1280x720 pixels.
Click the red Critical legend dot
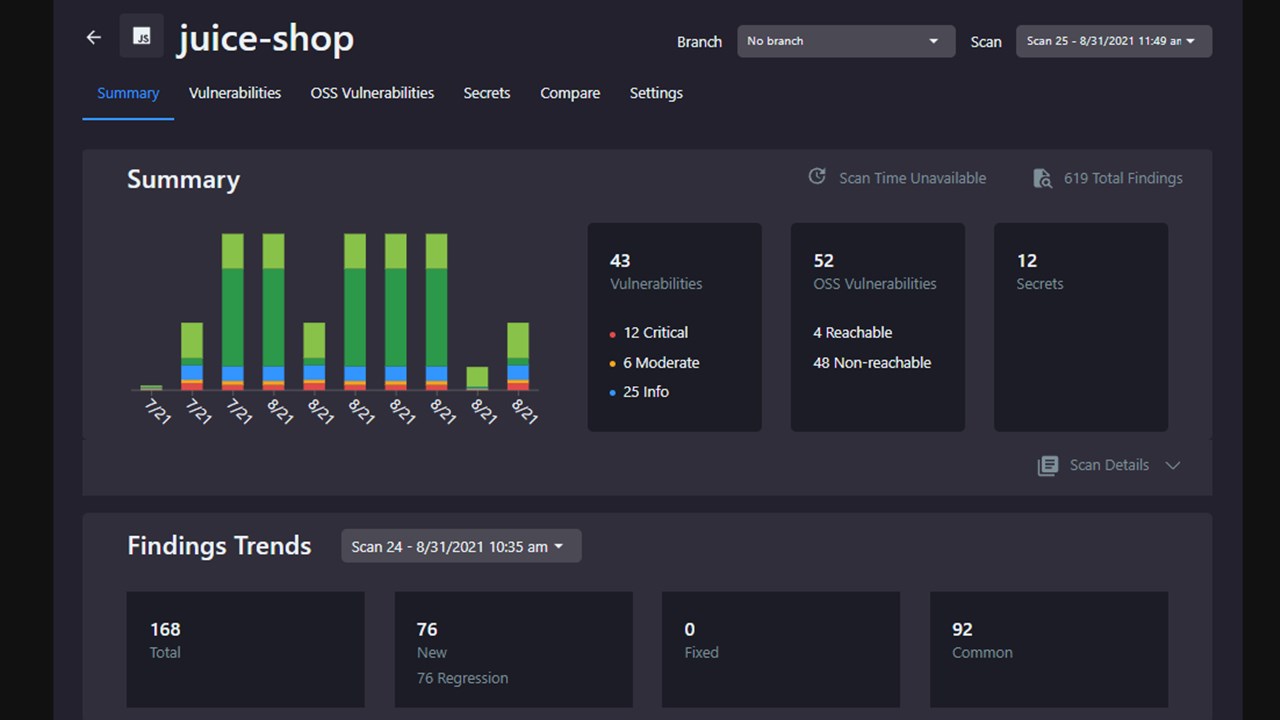tap(613, 334)
